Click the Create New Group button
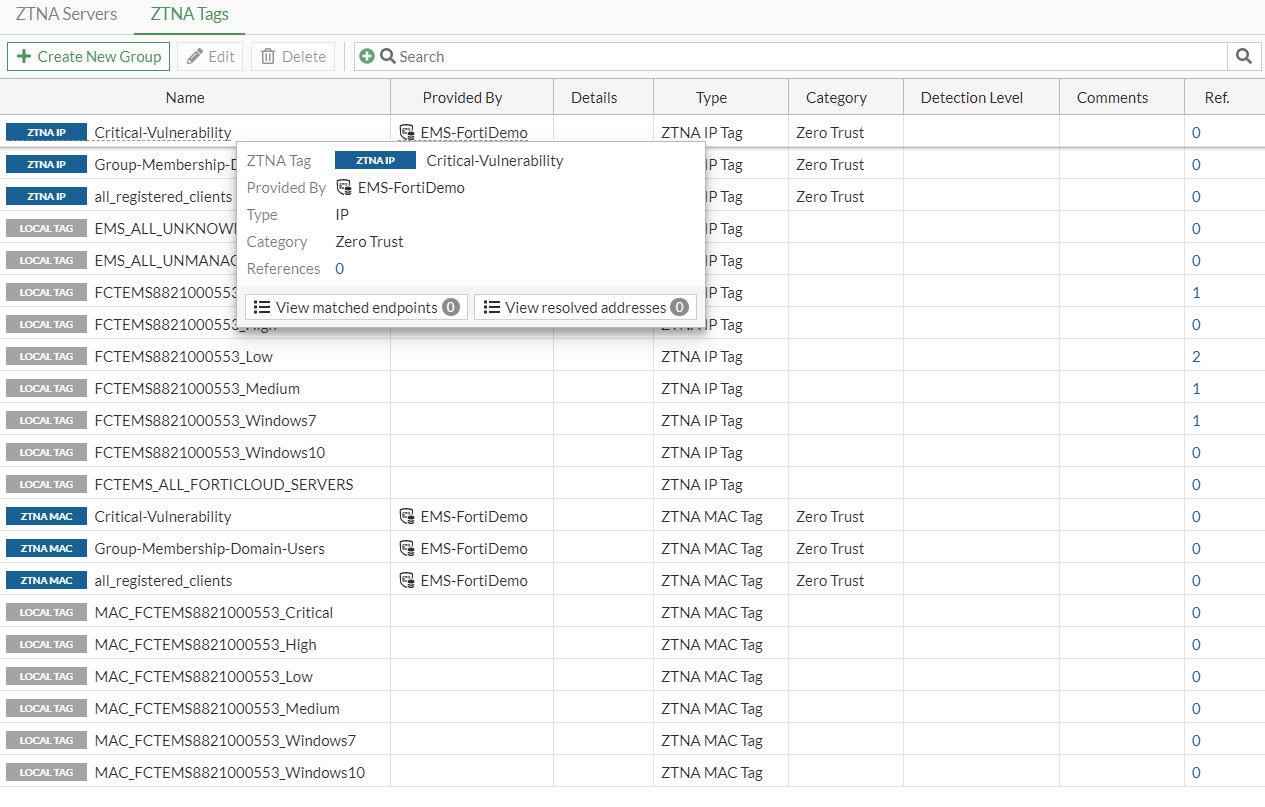The width and height of the screenshot is (1265, 807). point(89,57)
